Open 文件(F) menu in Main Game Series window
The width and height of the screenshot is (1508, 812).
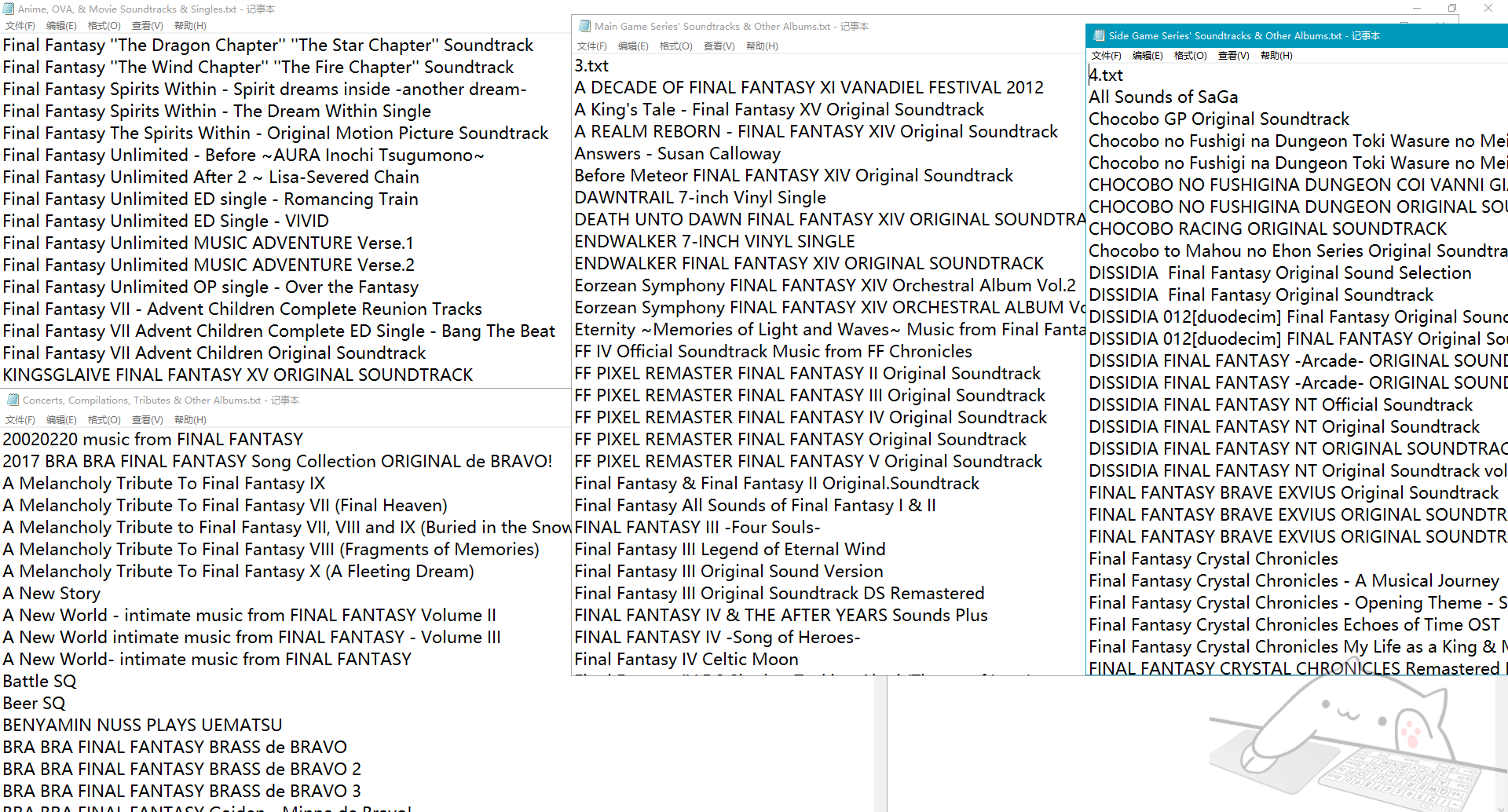click(592, 46)
